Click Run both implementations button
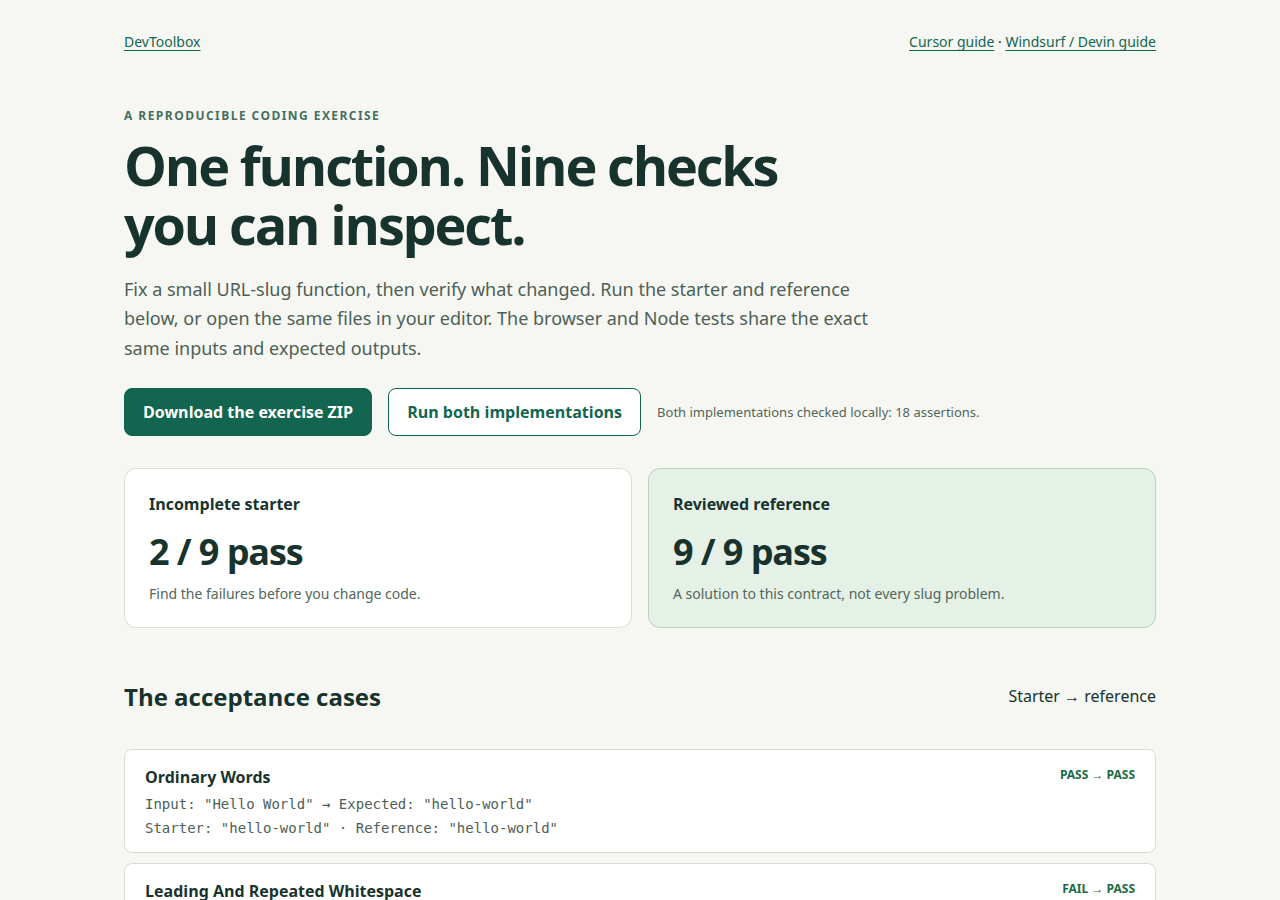The height and width of the screenshot is (900, 1280). coord(514,412)
